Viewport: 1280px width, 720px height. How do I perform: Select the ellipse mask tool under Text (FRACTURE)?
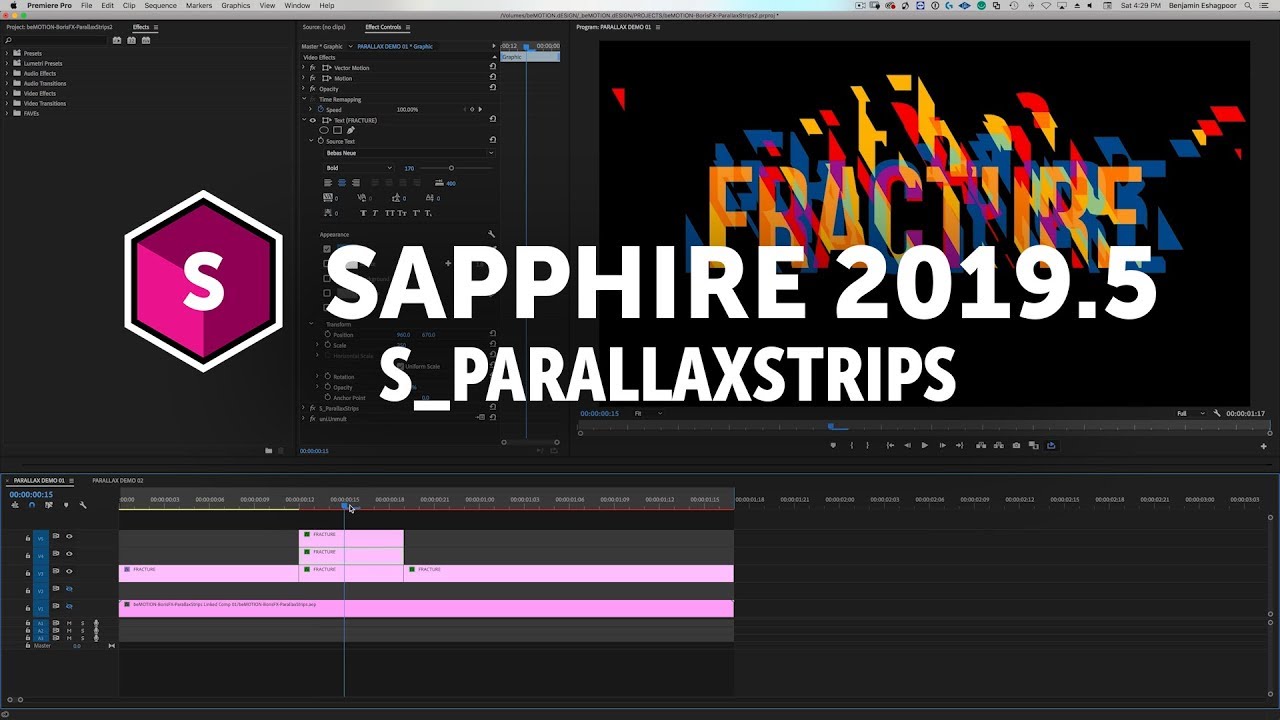(324, 130)
